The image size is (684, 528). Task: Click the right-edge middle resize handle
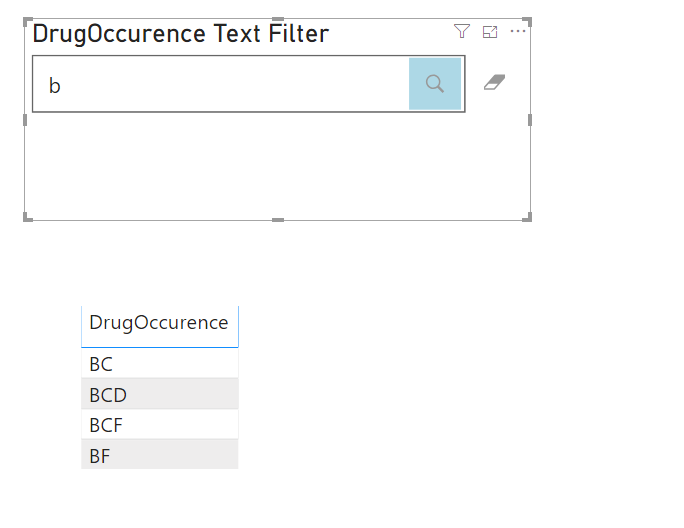(x=528, y=120)
